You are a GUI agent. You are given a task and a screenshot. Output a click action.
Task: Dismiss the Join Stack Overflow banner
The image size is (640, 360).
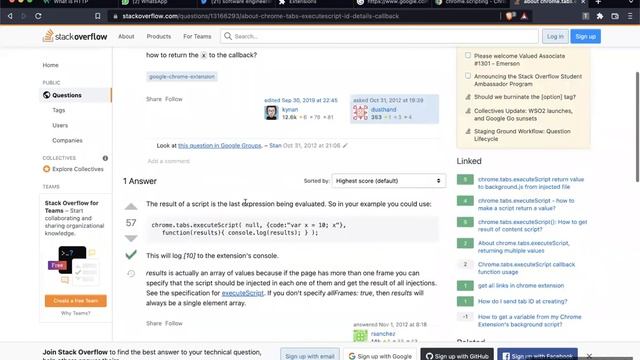point(589,356)
